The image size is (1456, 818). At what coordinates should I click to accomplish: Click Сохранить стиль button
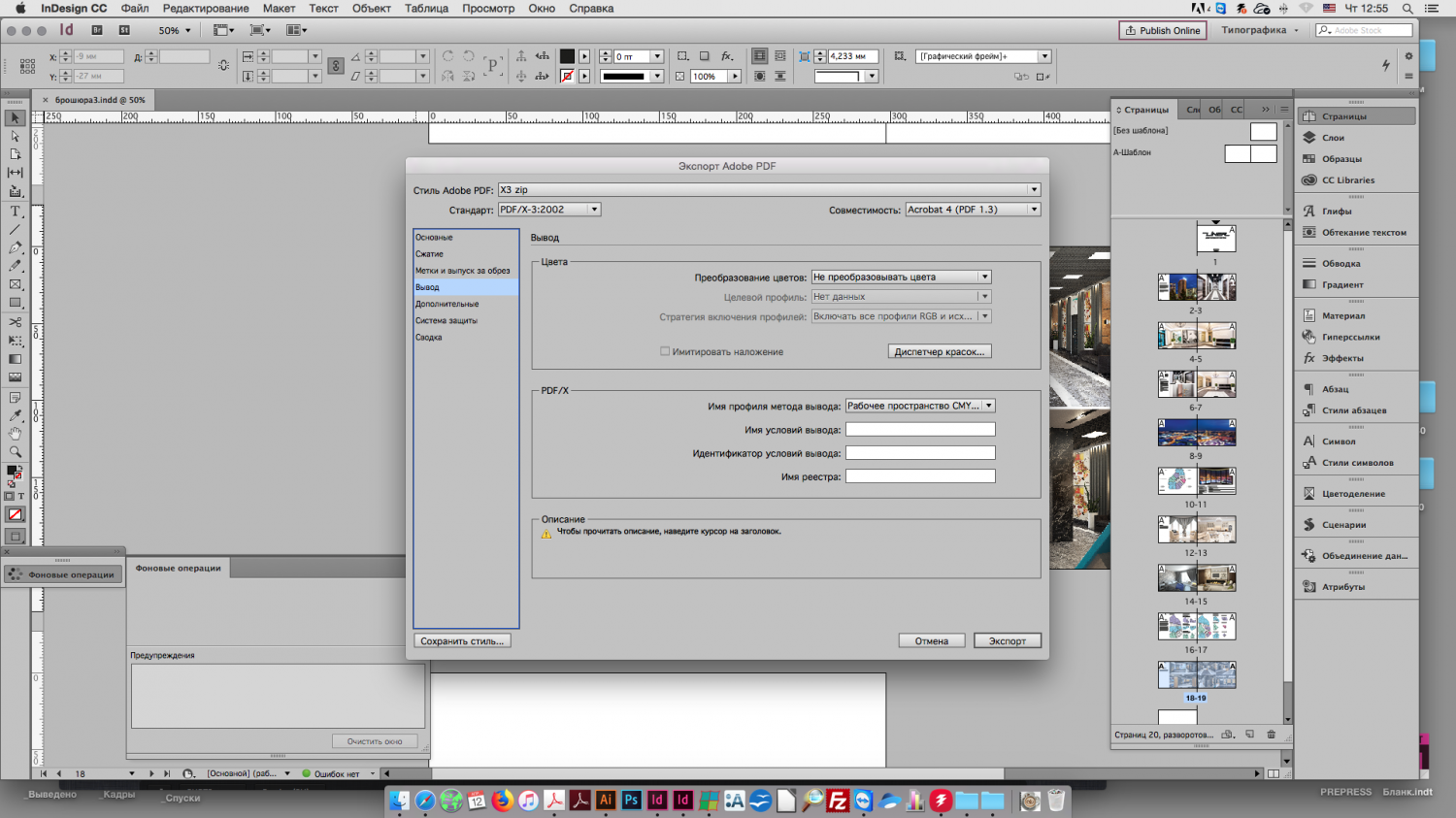[462, 640]
